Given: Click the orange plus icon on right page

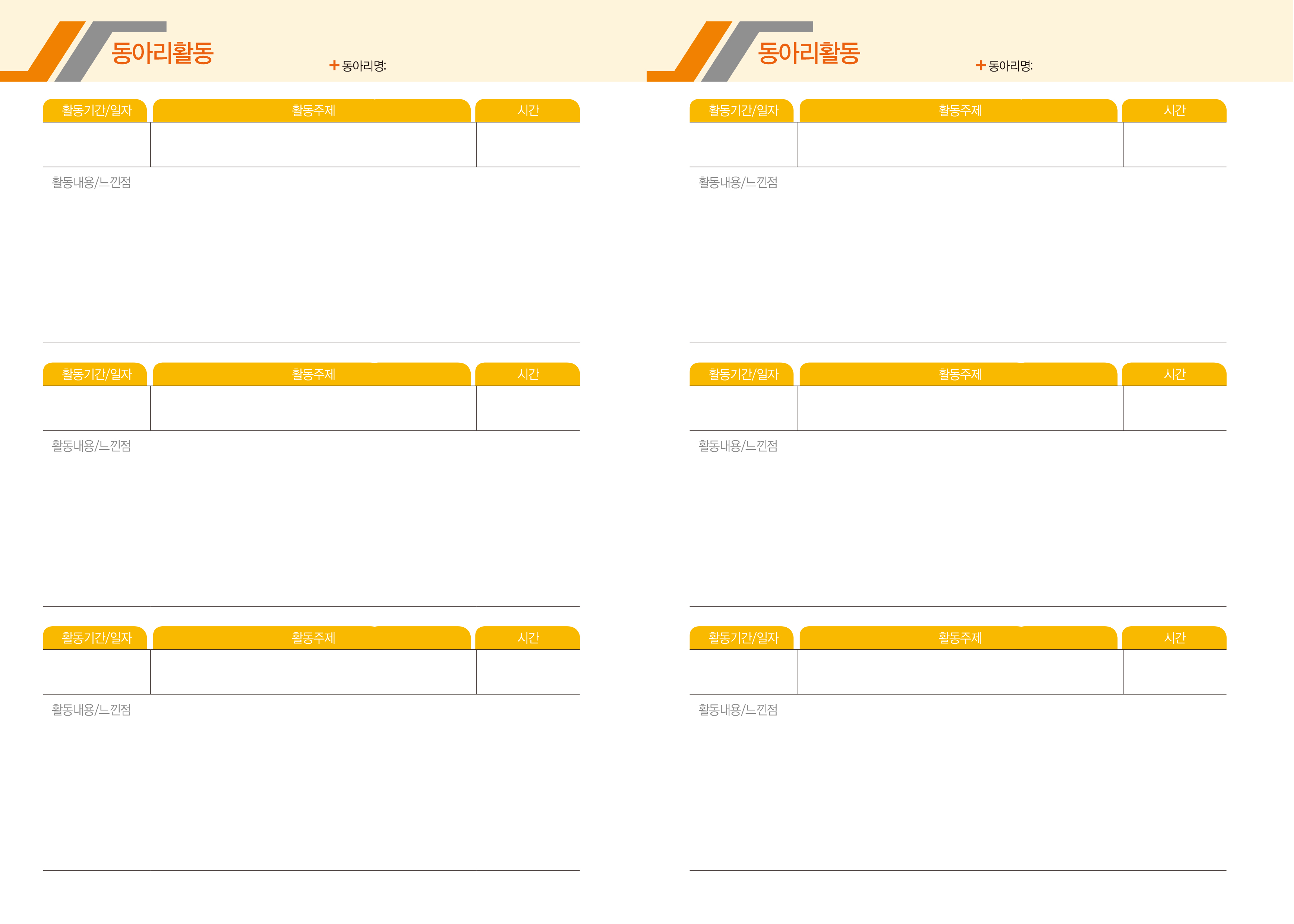Looking at the screenshot, I should (x=981, y=66).
